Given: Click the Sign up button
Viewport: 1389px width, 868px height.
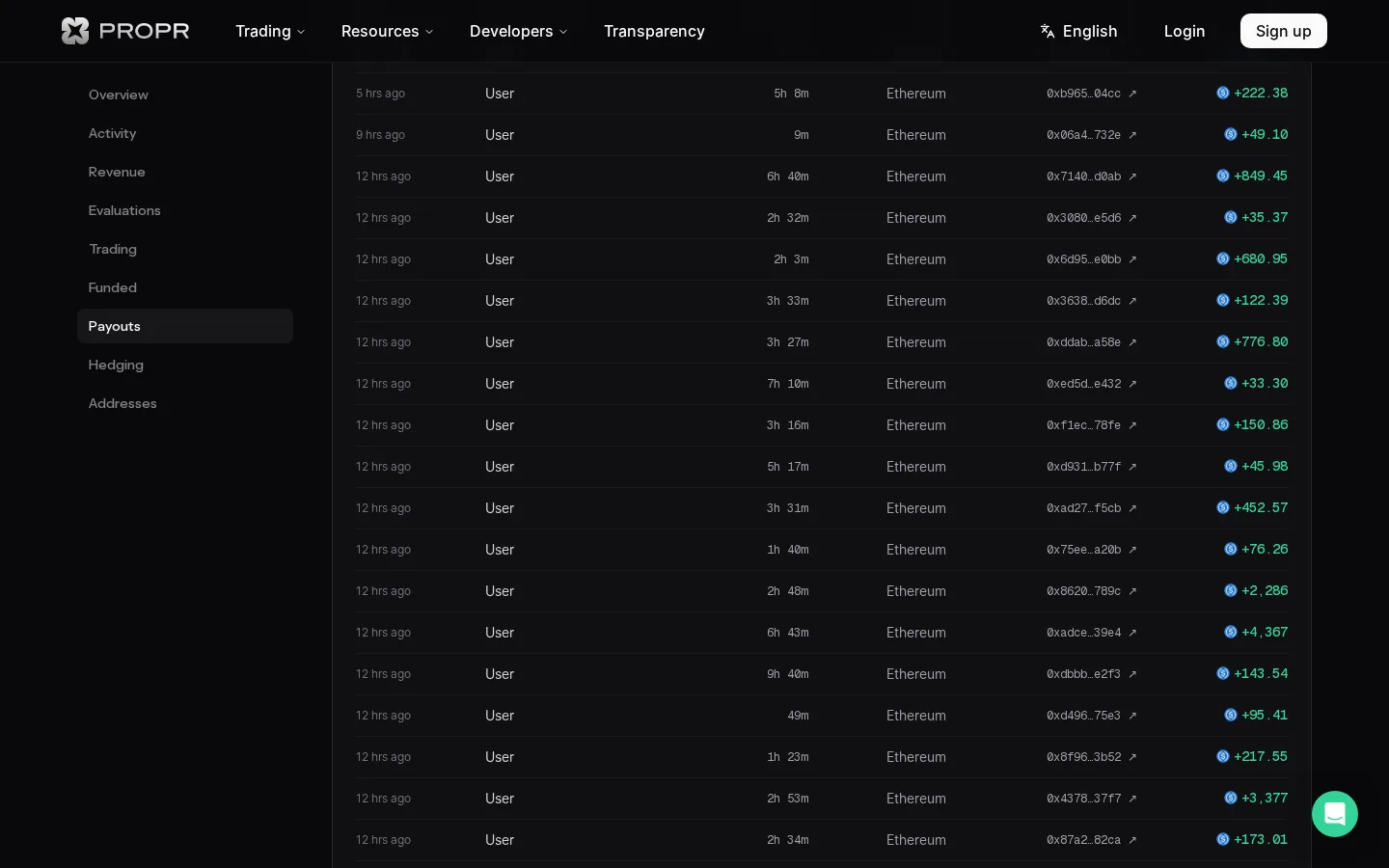Looking at the screenshot, I should coord(1284,31).
